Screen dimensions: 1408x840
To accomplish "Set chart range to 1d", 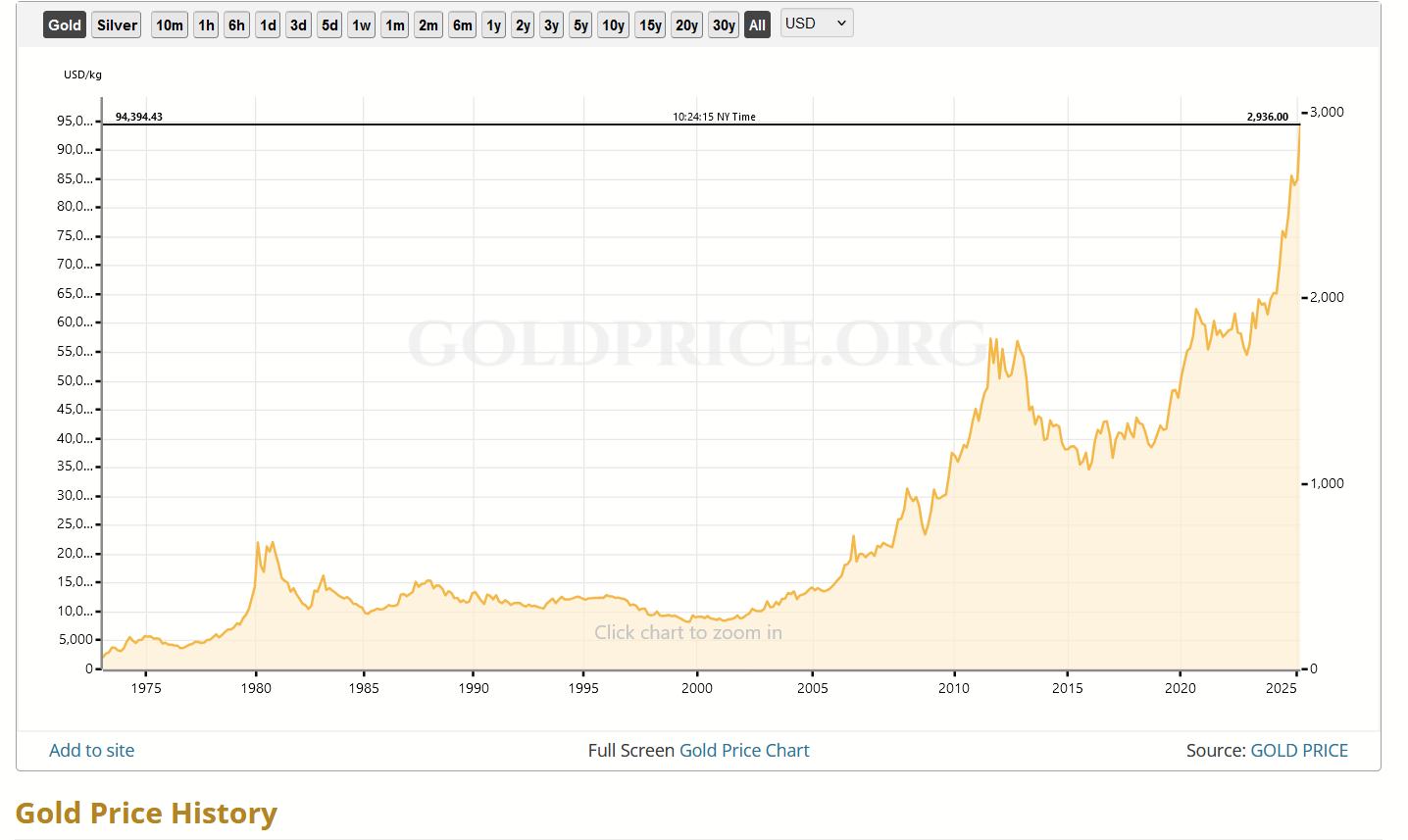I will point(268,25).
